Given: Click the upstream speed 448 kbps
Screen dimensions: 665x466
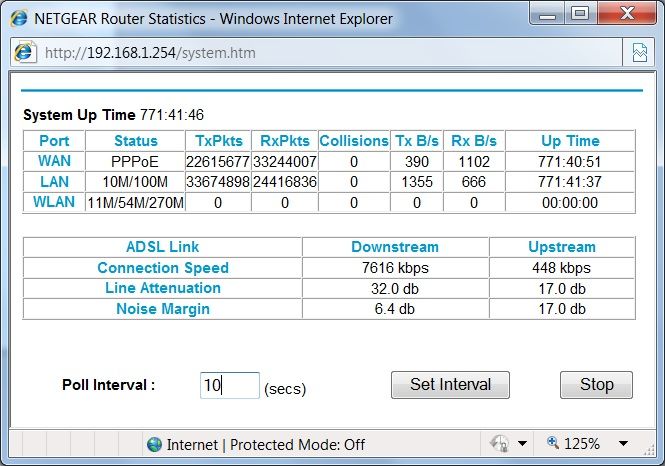Looking at the screenshot, I should pyautogui.click(x=562, y=268).
